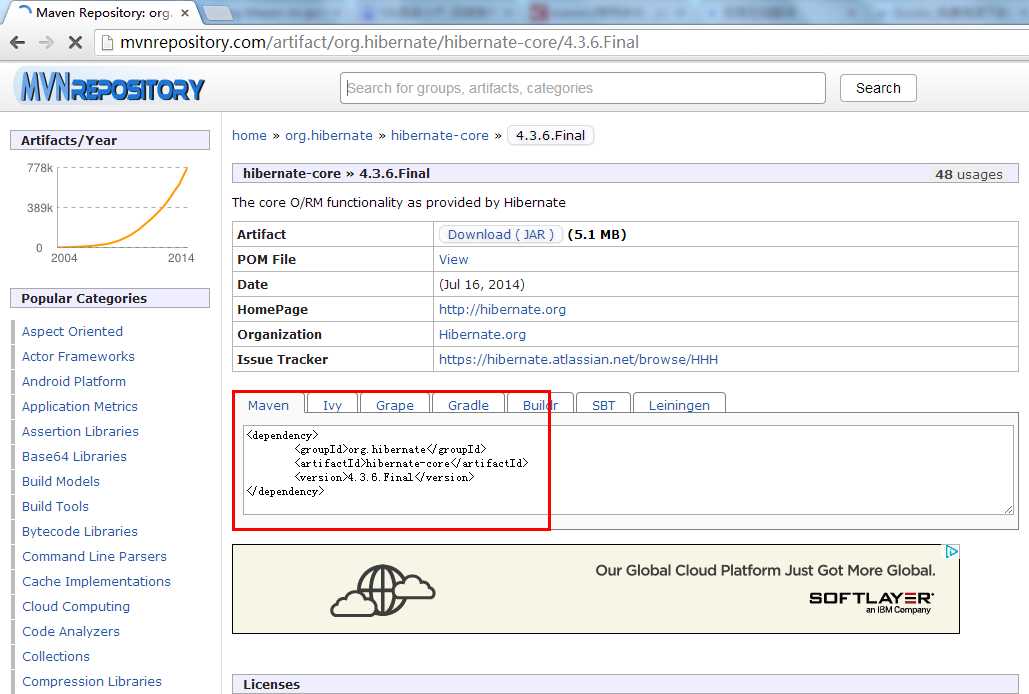
Task: Open Application Metrics category
Action: click(x=79, y=407)
